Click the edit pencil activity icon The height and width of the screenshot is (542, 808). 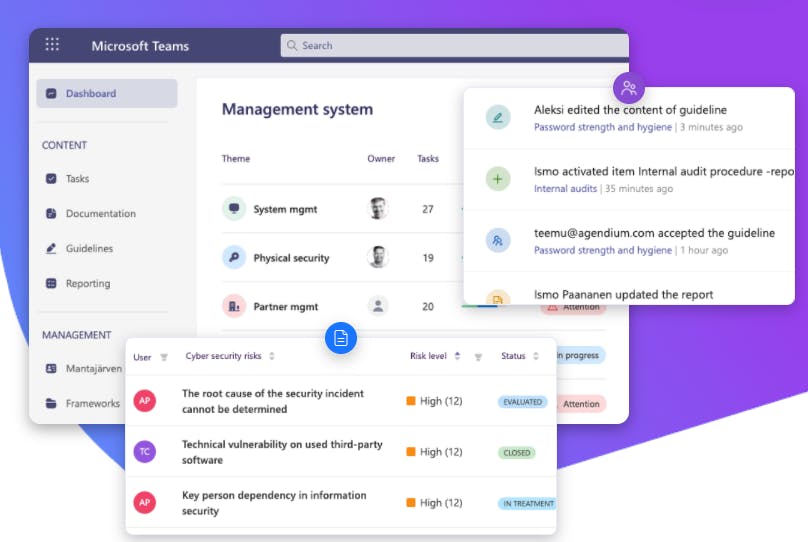point(498,117)
